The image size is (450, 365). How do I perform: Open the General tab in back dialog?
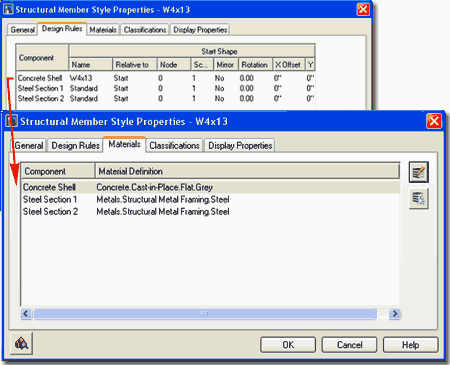click(22, 30)
